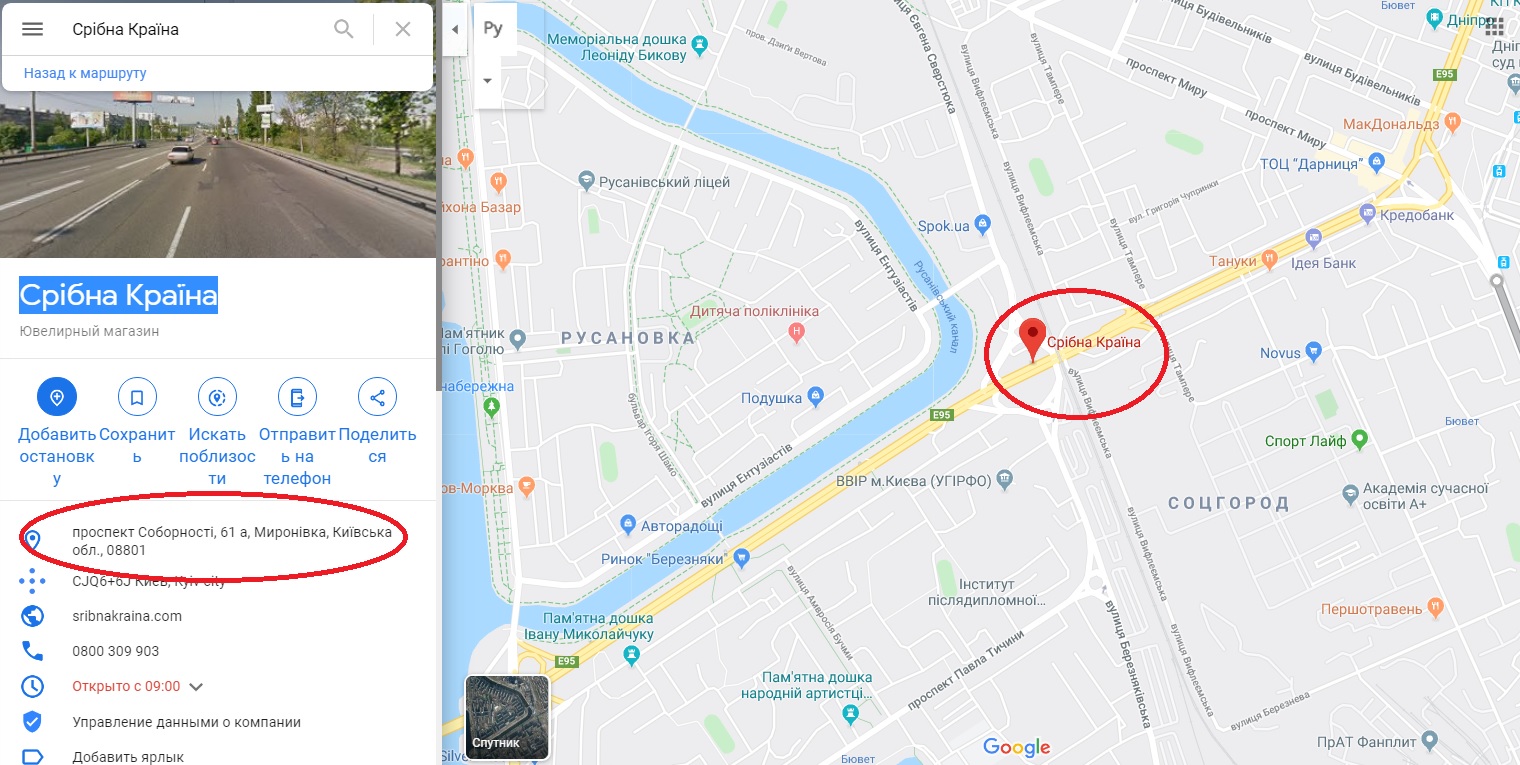The image size is (1520, 765).
Task: Open the hamburger main menu
Action: 32,29
